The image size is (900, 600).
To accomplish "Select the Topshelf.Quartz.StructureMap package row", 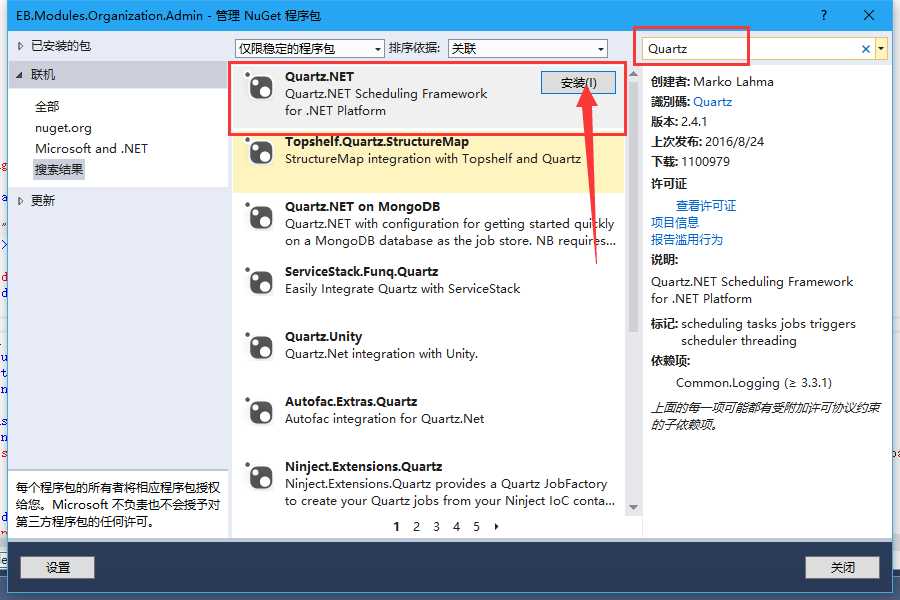I will pos(428,163).
